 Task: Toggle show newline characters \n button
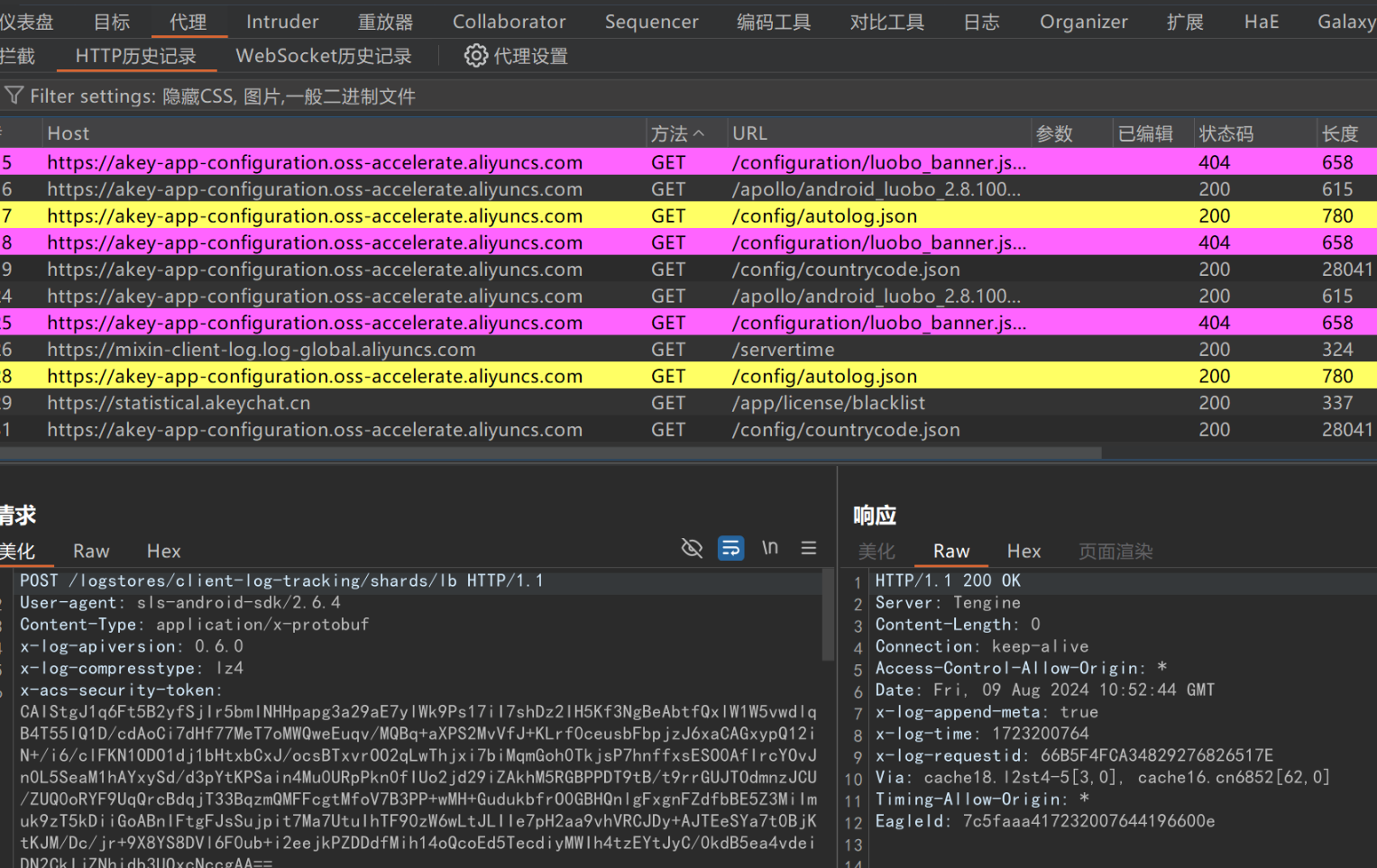[x=769, y=548]
